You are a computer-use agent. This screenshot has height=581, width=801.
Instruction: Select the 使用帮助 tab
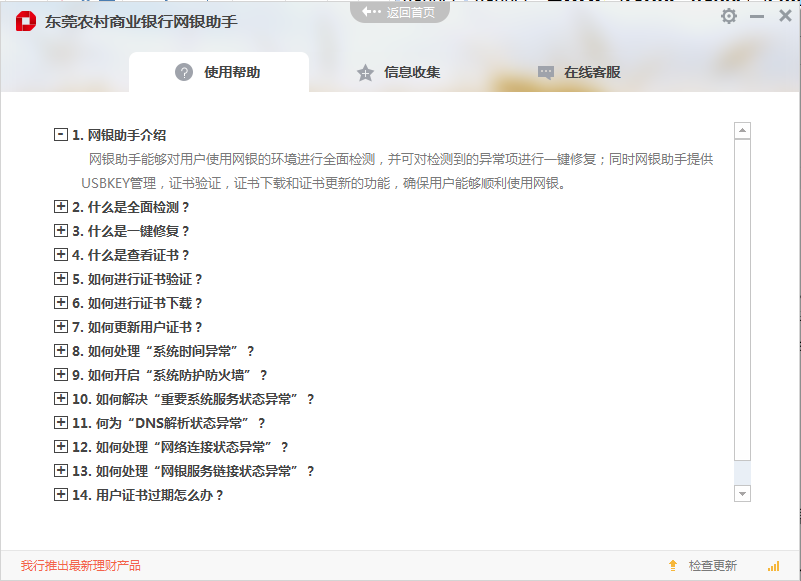click(x=219, y=72)
